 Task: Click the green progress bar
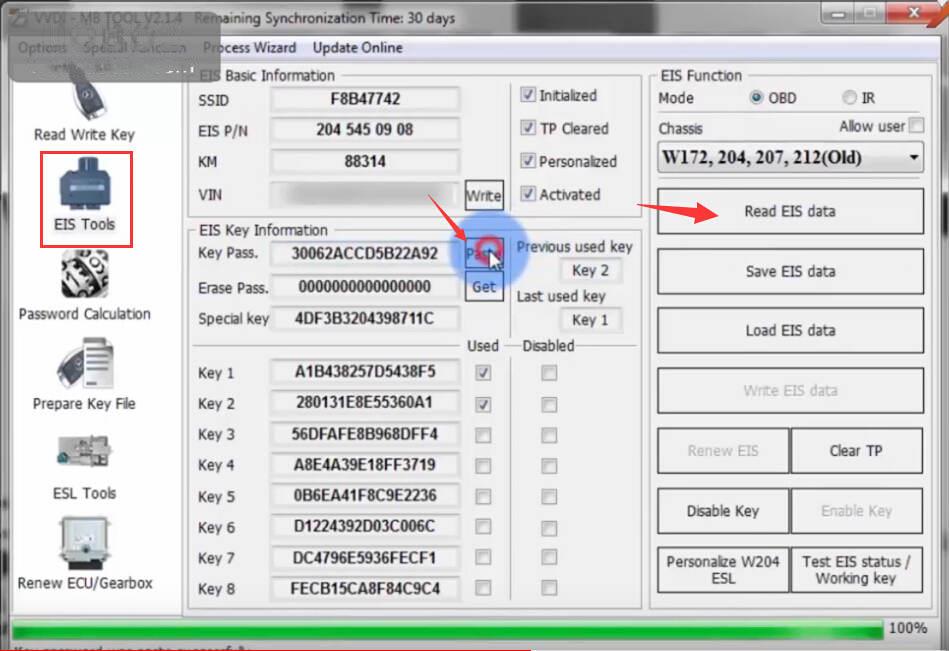click(447, 630)
